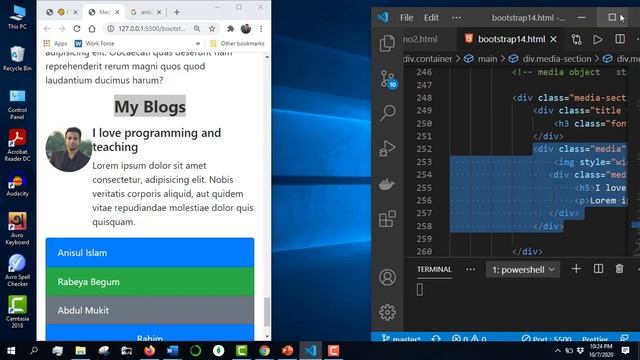Viewport: 640px width, 360px height.
Task: Open Acrobat Reader DC desktop icon
Action: [17, 145]
